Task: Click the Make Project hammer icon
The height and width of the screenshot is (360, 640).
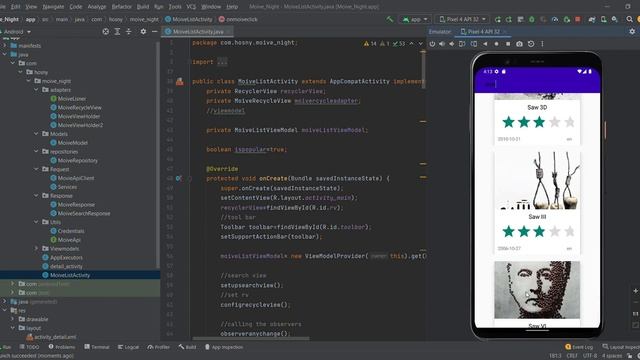Action: point(390,19)
